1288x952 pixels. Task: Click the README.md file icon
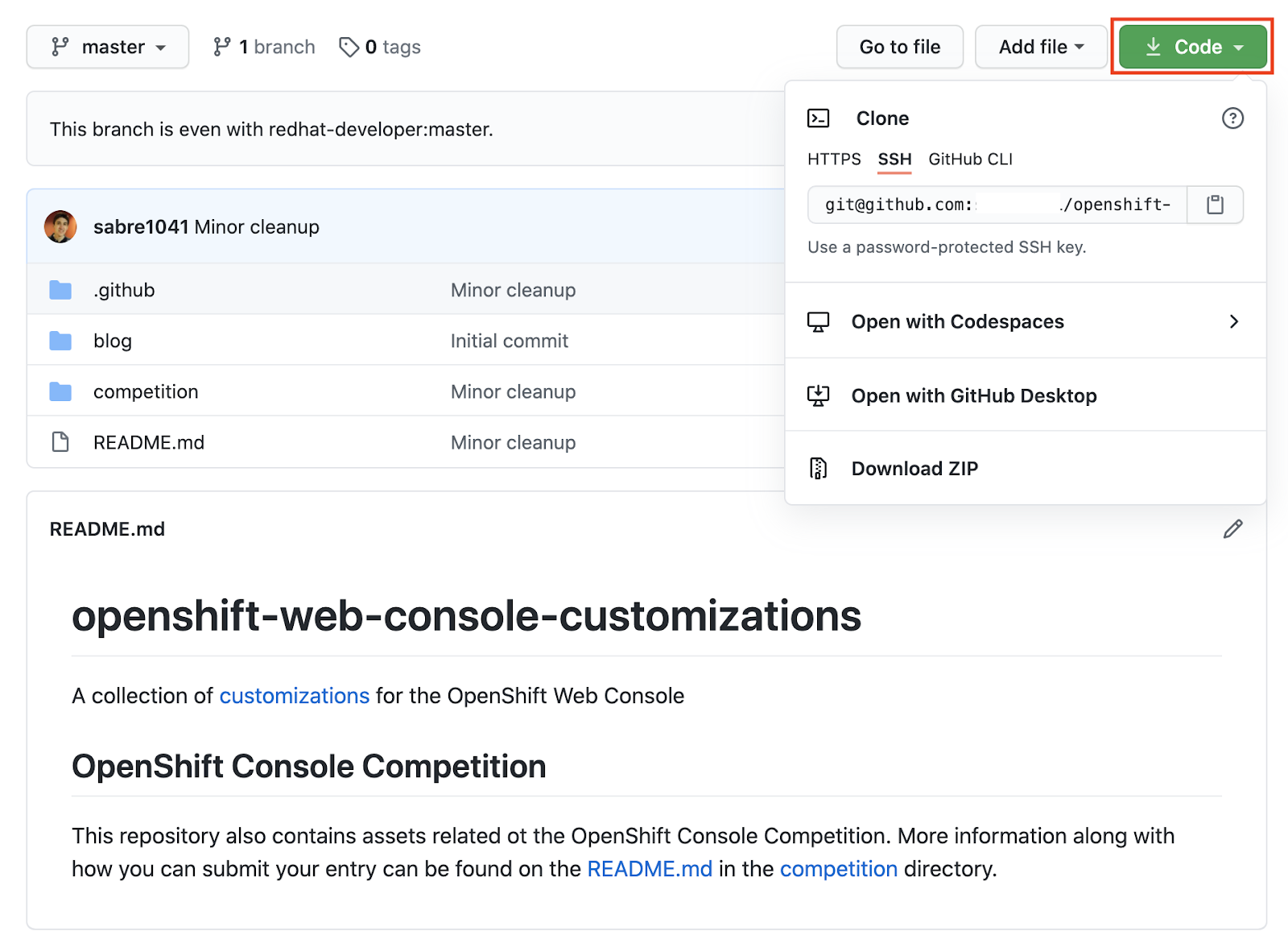pyautogui.click(x=60, y=441)
